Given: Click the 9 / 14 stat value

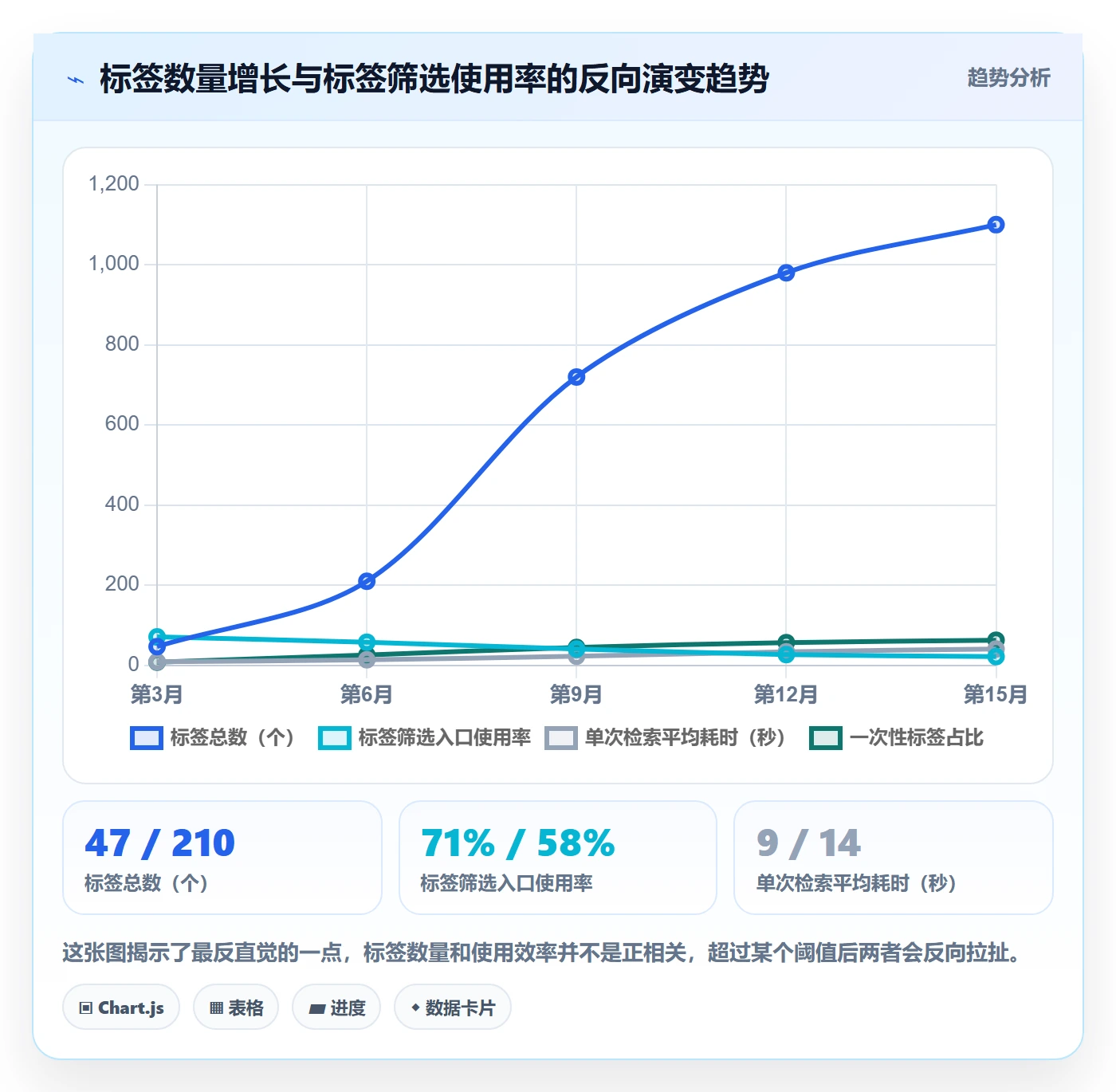Looking at the screenshot, I should [808, 843].
